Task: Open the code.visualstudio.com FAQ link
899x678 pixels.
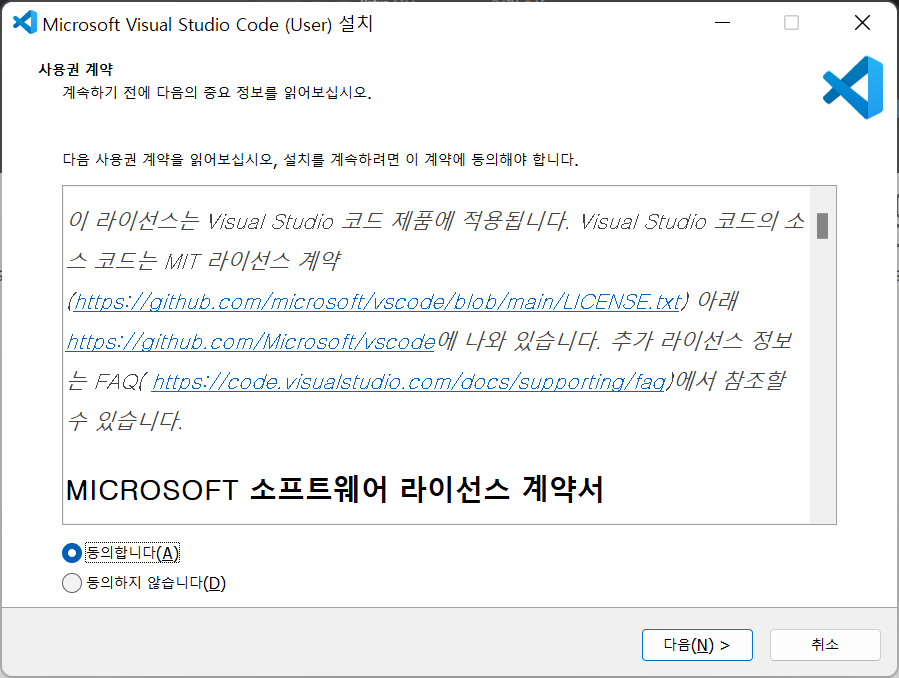Action: click(x=409, y=382)
